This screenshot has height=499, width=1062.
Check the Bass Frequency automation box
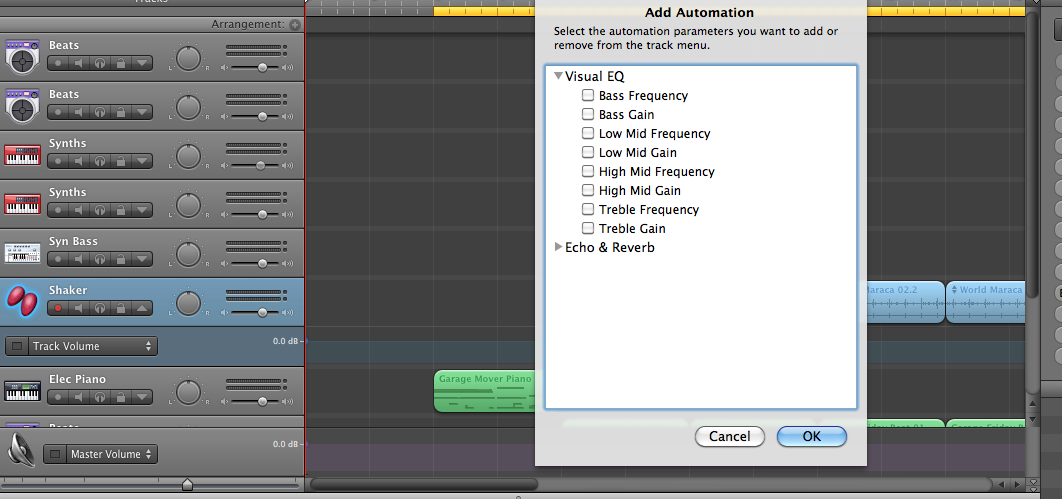click(588, 95)
